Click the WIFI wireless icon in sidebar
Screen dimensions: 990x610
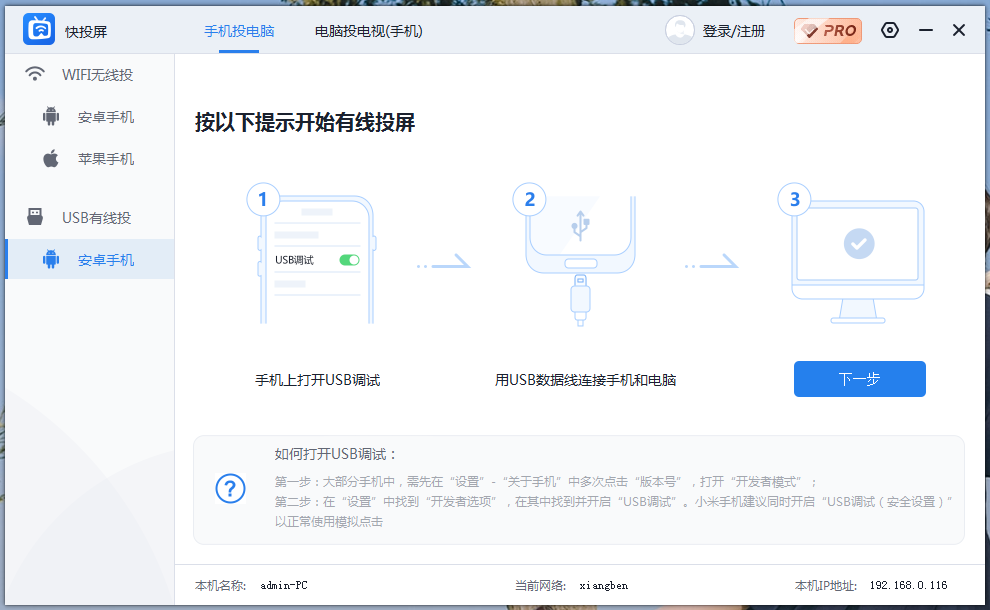point(35,75)
